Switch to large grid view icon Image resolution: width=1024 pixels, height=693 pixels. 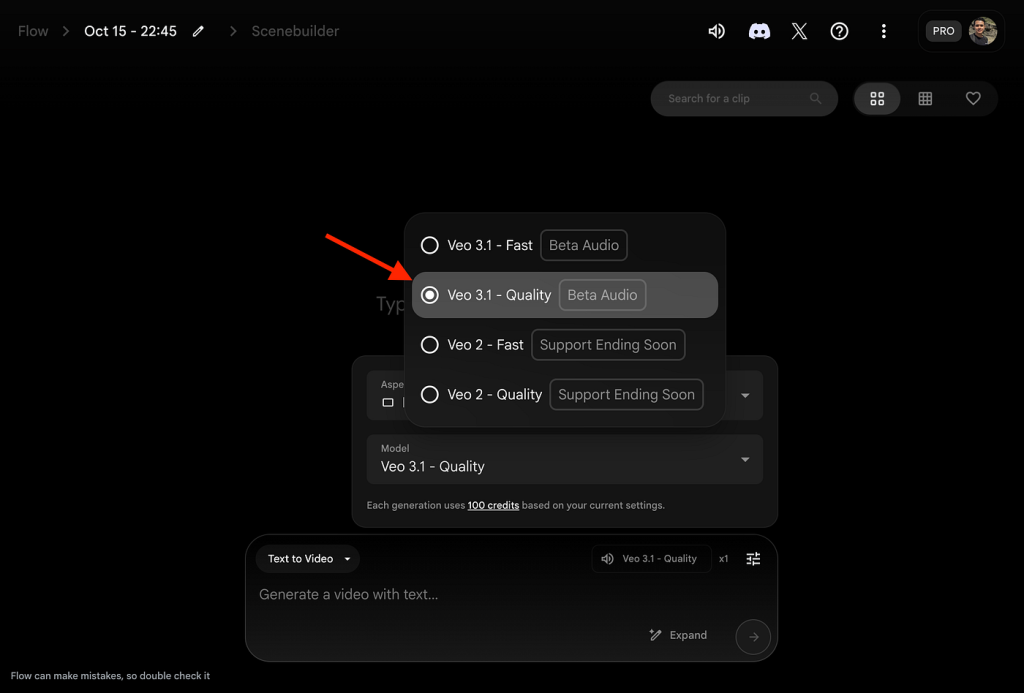pyautogui.click(x=877, y=98)
